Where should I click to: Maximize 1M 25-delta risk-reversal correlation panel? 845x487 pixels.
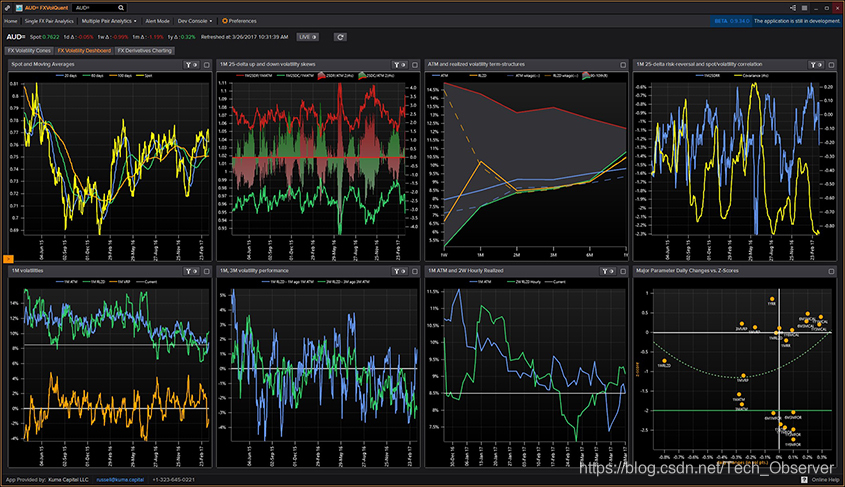coord(831,65)
